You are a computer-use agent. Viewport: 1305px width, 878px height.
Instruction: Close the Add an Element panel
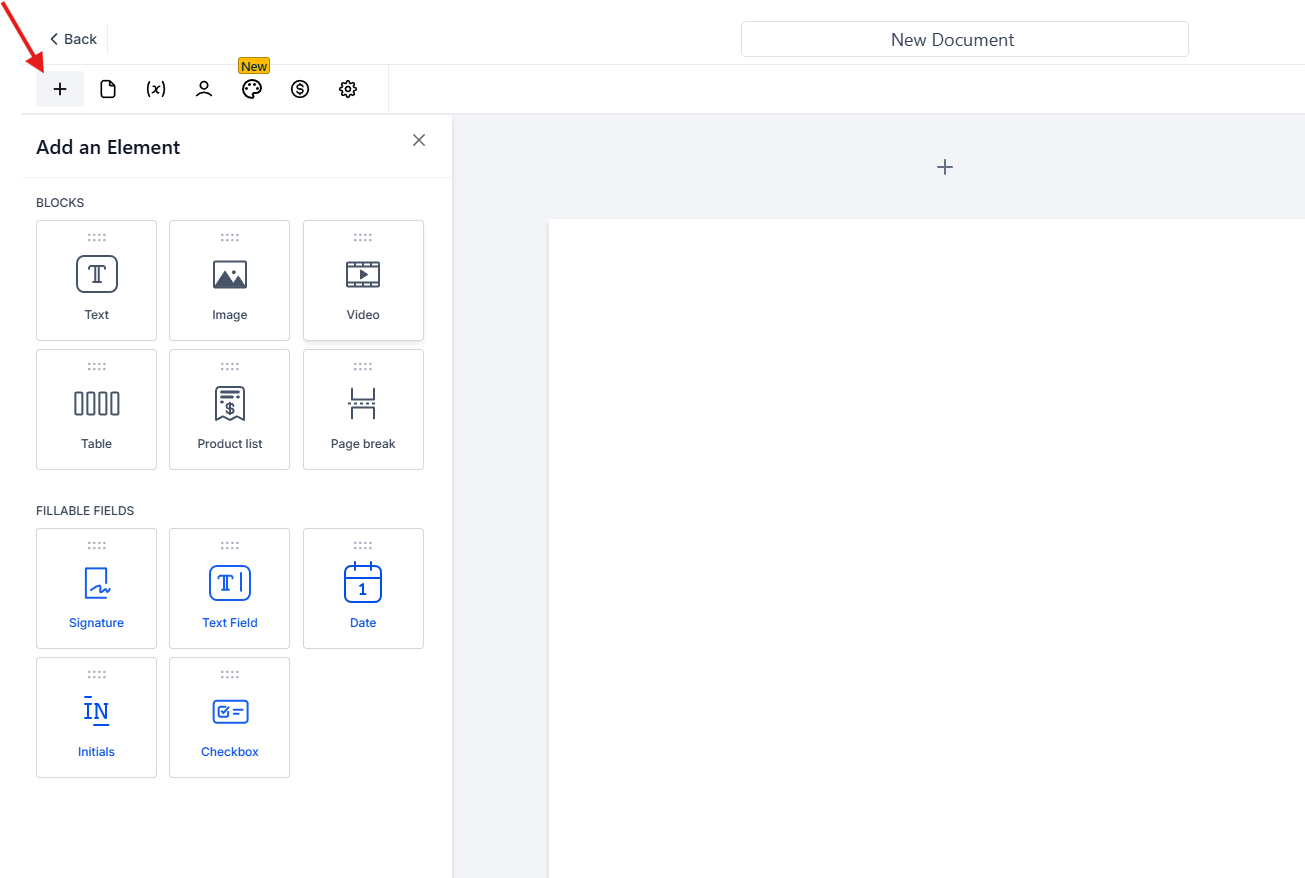point(419,140)
